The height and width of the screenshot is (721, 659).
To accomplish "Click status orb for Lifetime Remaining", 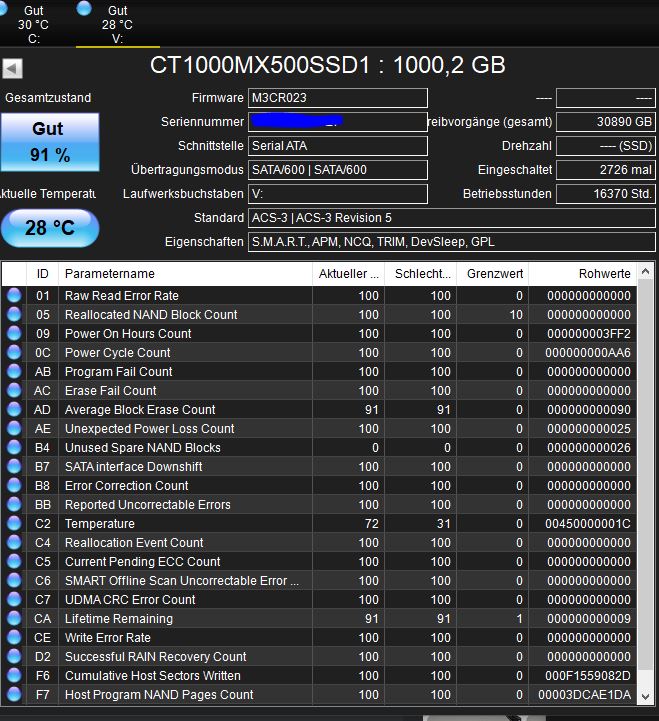I will pos(14,618).
